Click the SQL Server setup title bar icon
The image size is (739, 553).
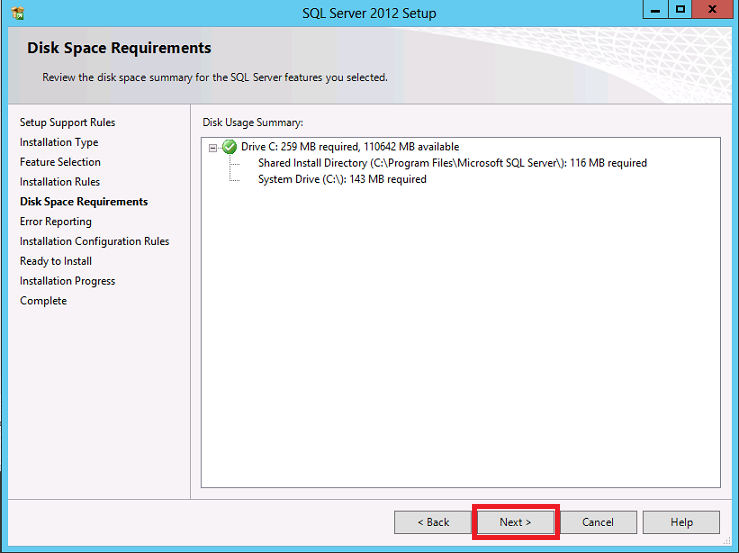coord(18,13)
